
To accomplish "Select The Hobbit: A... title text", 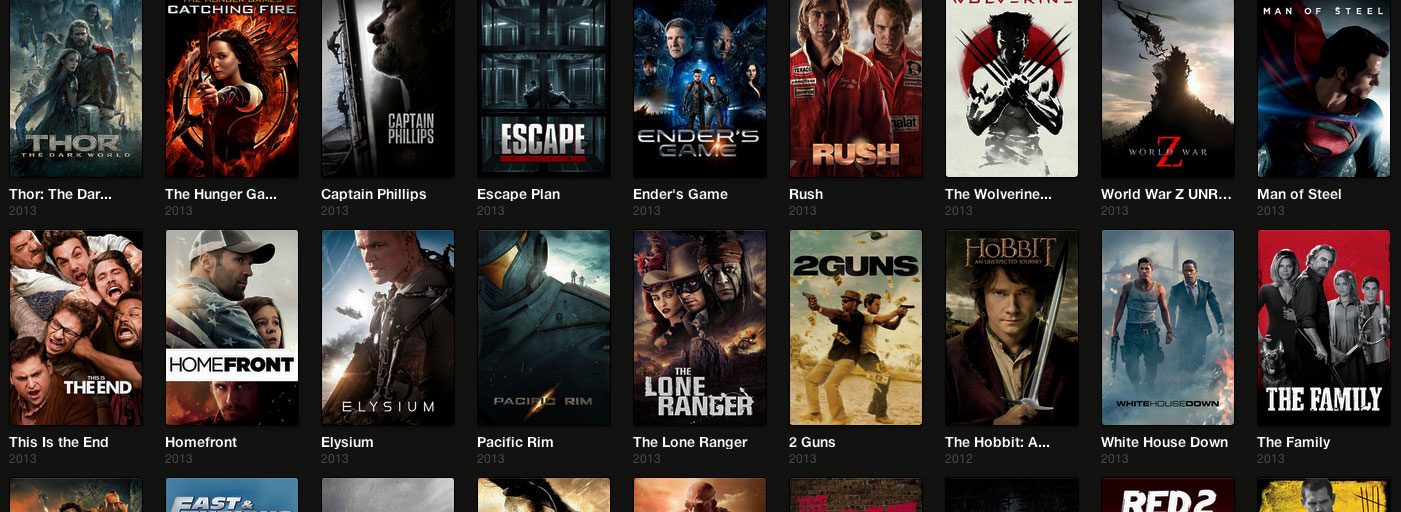I will tap(997, 442).
